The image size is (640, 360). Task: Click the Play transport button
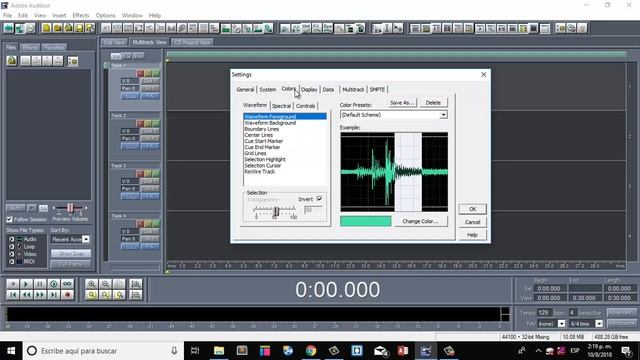[26, 284]
